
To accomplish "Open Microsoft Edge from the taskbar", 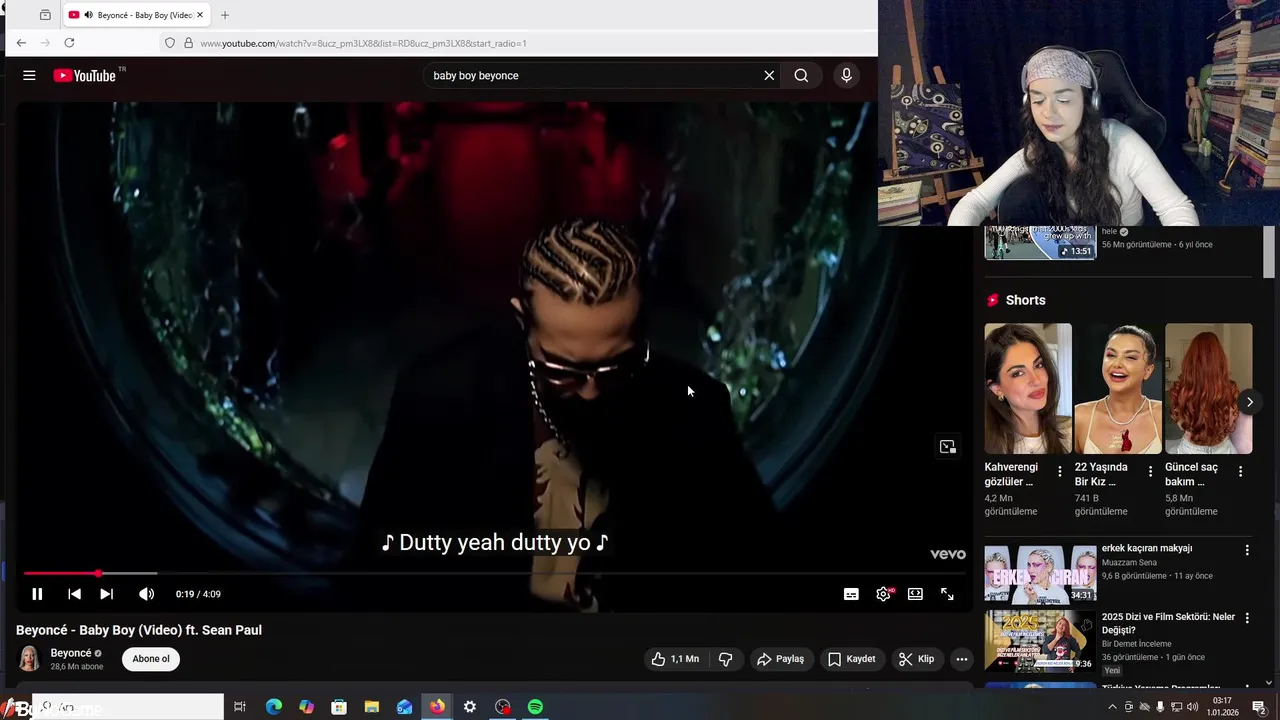I will 274,707.
